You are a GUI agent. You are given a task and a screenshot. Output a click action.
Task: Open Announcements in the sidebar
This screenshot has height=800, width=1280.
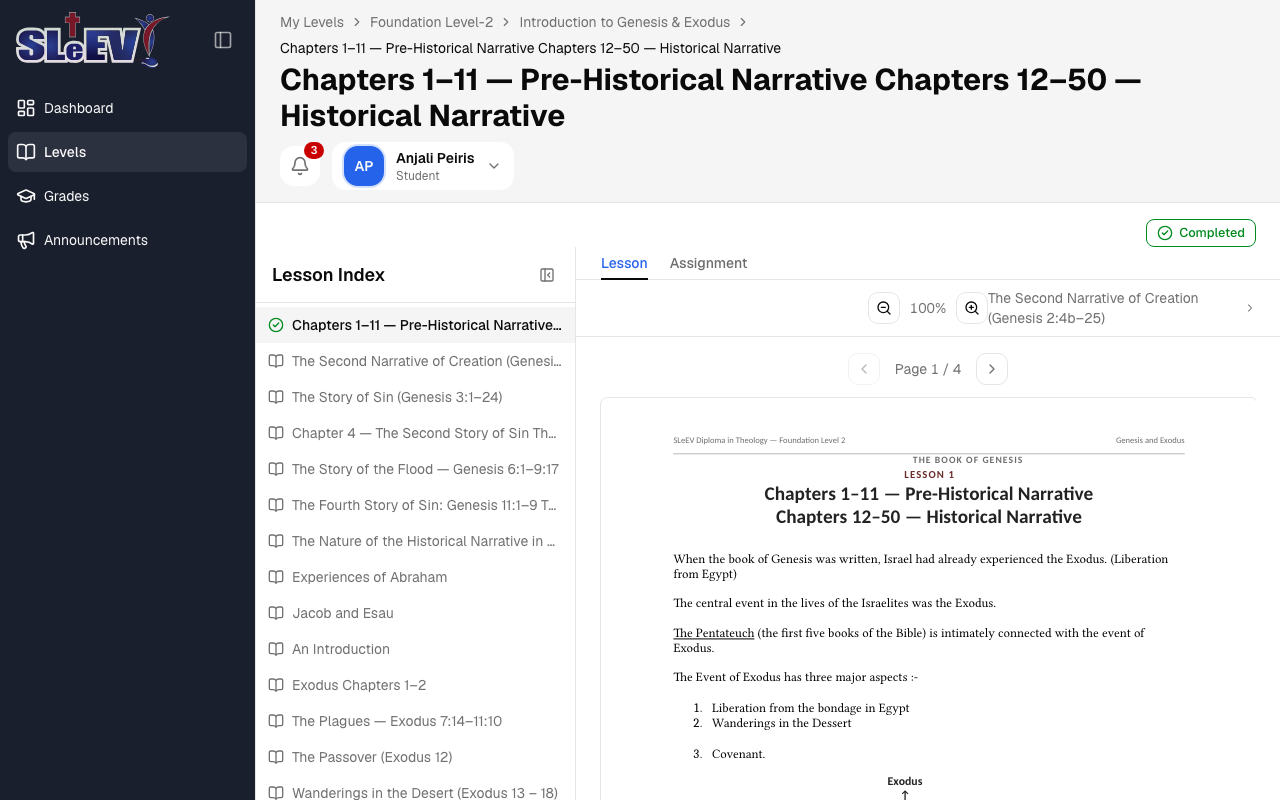coord(127,240)
